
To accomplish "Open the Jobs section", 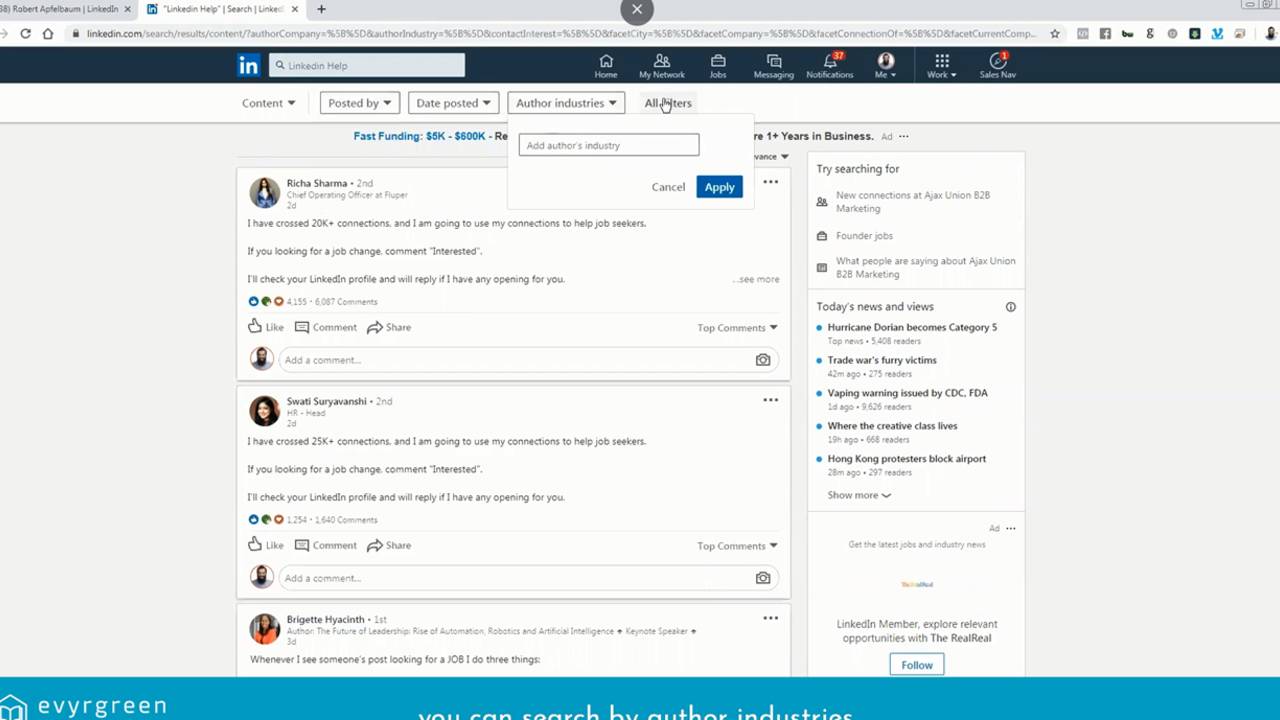I will pyautogui.click(x=718, y=66).
